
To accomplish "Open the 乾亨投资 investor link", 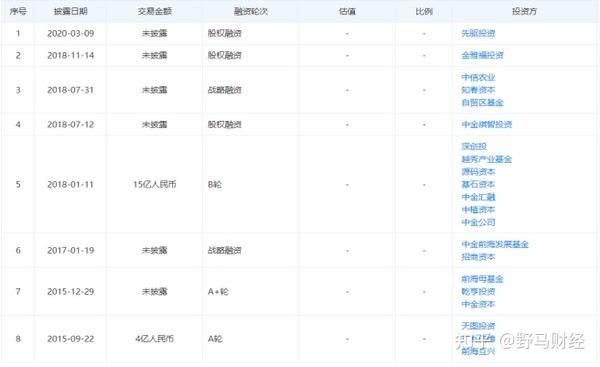I will click(x=478, y=292).
